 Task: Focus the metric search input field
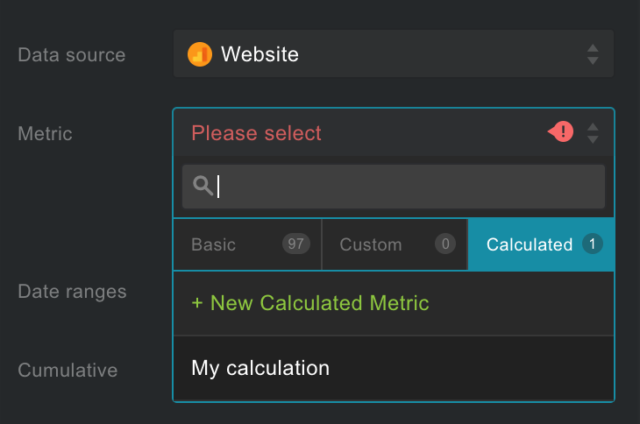click(405, 186)
